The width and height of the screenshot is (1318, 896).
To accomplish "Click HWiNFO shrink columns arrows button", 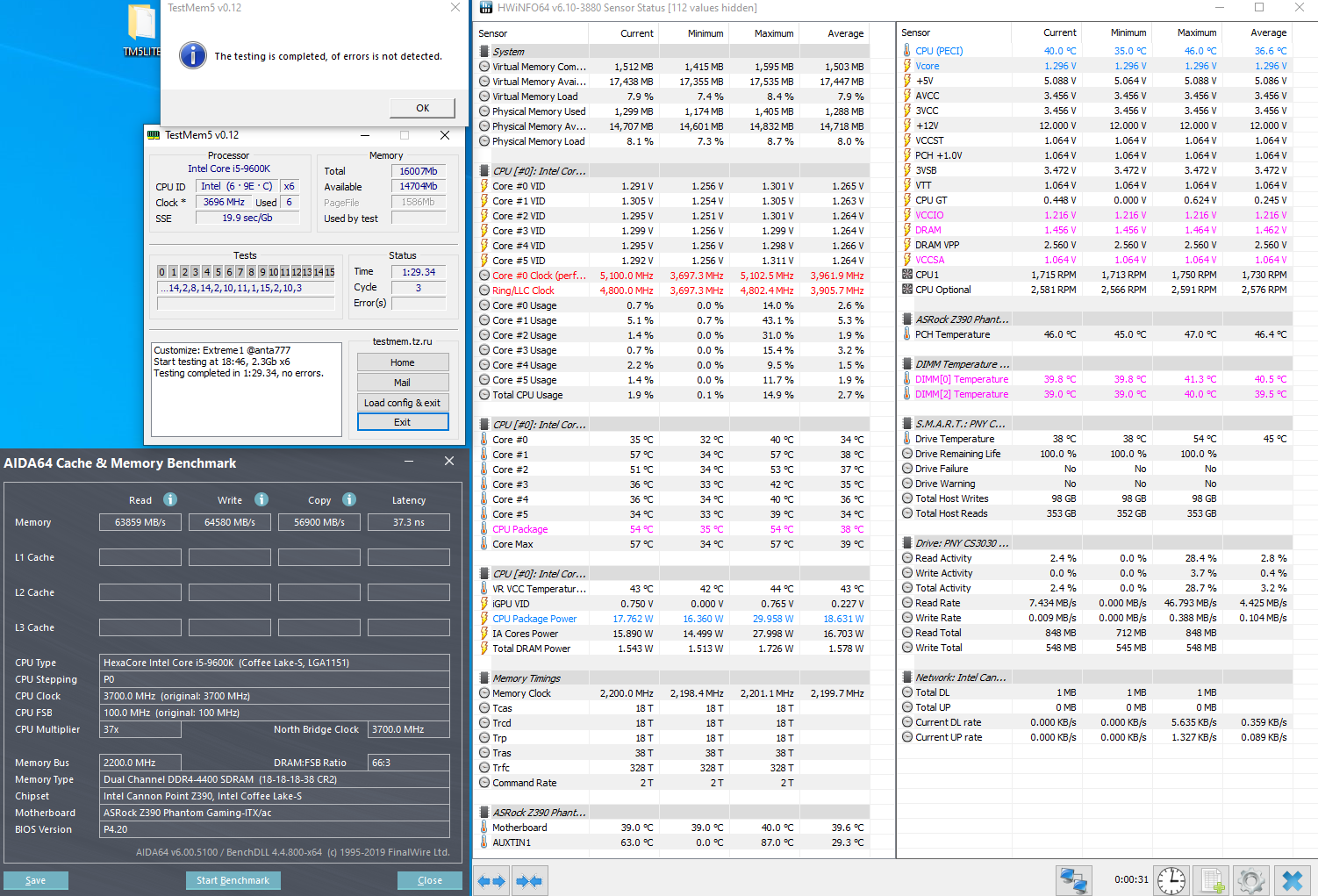I will click(x=528, y=880).
